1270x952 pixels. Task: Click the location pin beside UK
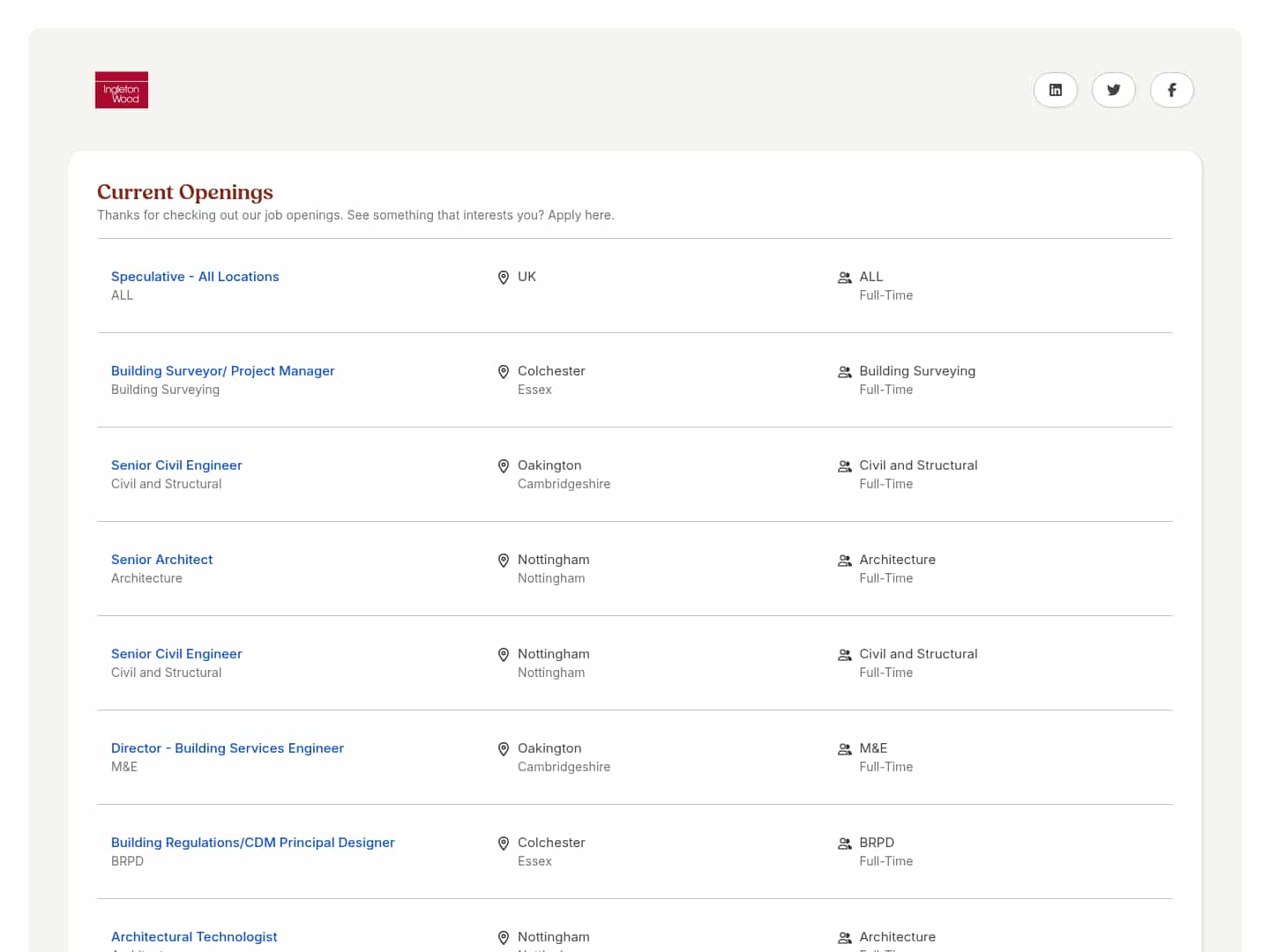tap(504, 278)
